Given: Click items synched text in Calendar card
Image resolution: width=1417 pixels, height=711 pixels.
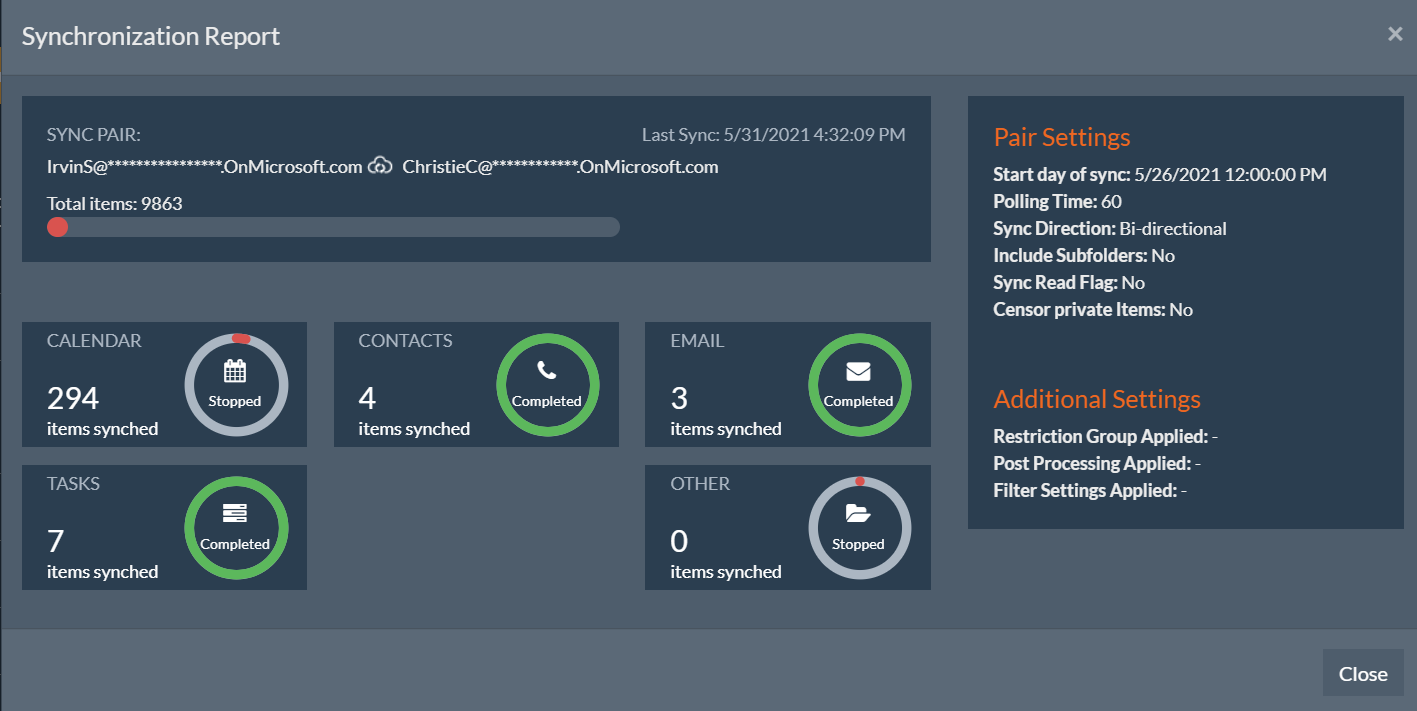Looking at the screenshot, I should point(102,429).
